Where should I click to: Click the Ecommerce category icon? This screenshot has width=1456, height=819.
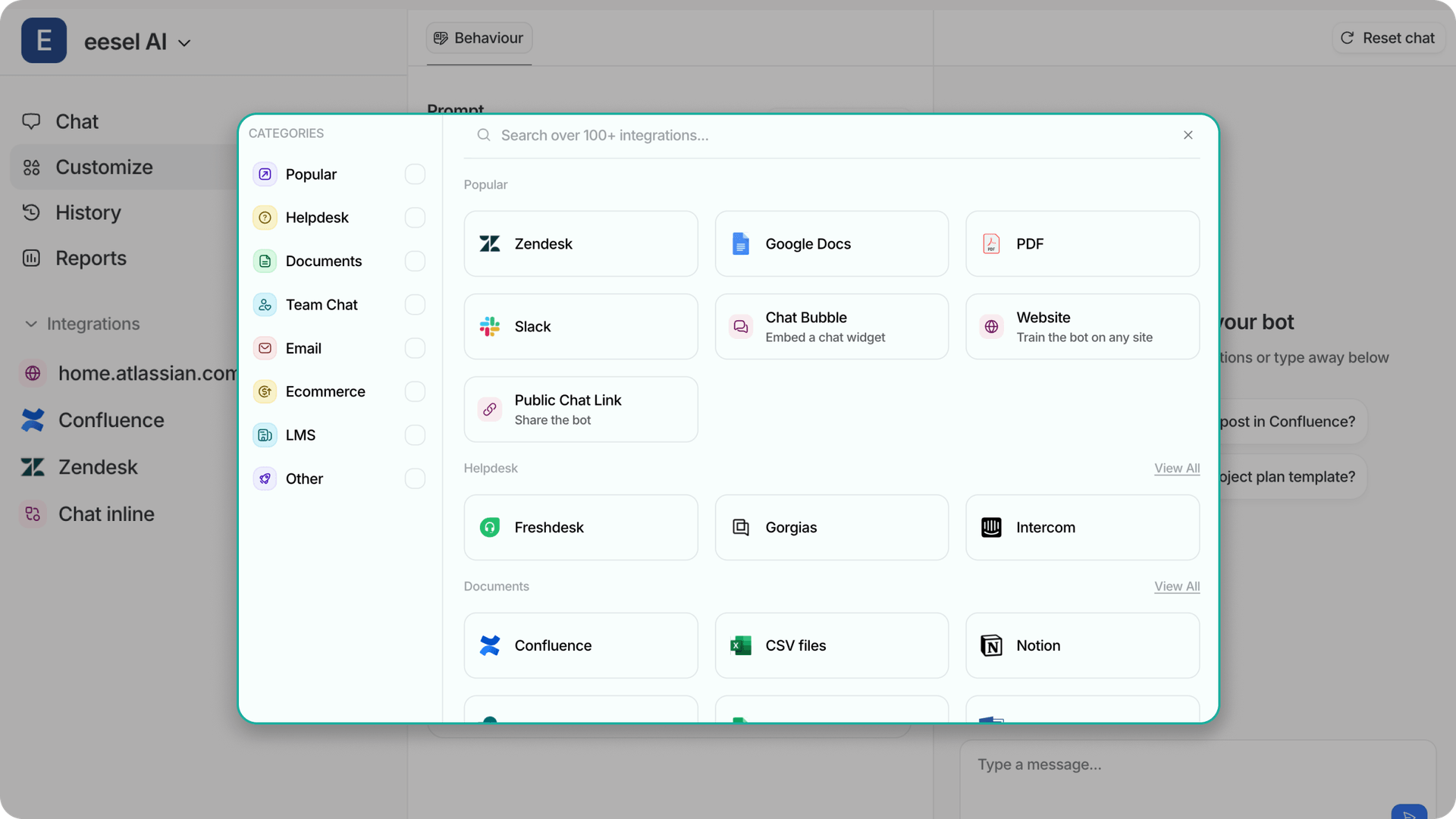click(x=265, y=391)
